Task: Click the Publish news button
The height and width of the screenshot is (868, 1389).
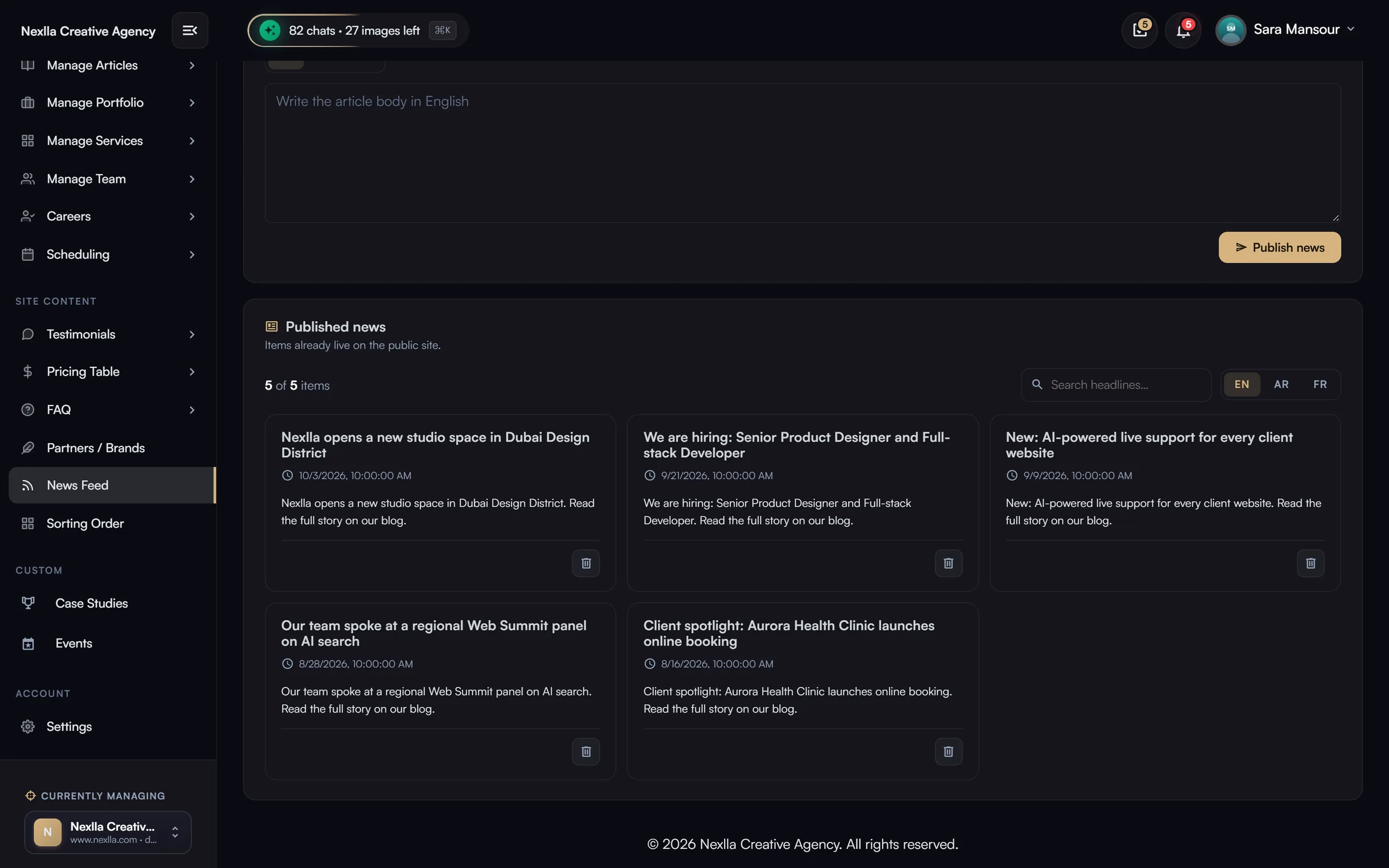Action: pyautogui.click(x=1280, y=247)
